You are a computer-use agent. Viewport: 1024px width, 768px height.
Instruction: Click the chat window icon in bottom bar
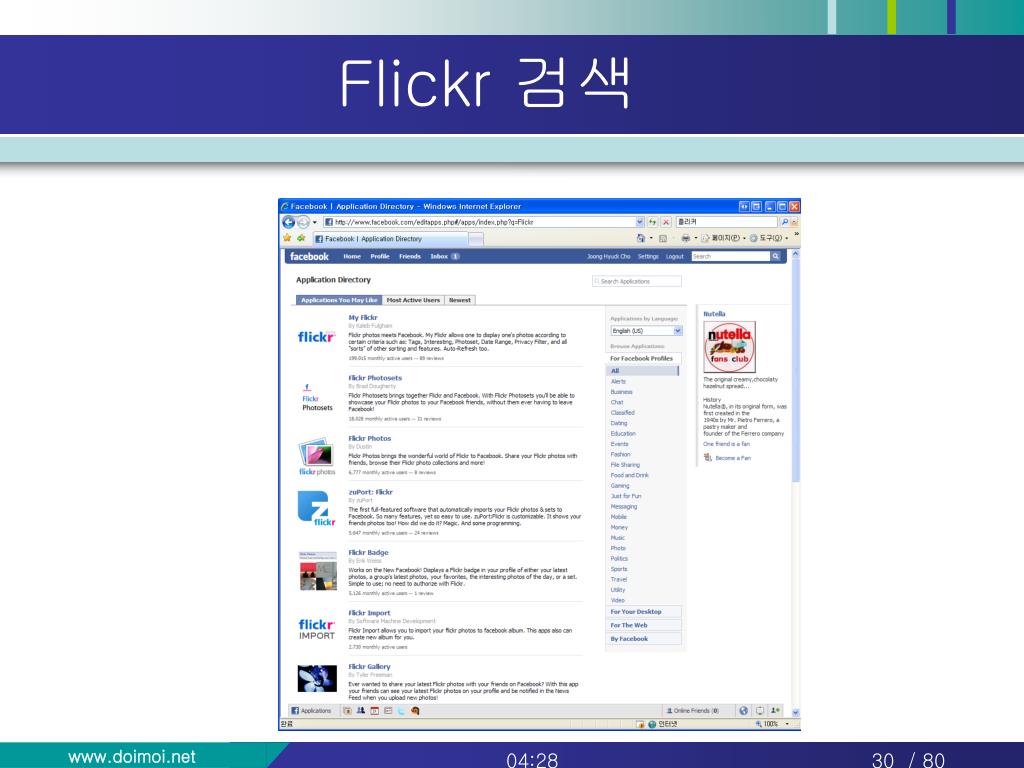click(x=760, y=711)
